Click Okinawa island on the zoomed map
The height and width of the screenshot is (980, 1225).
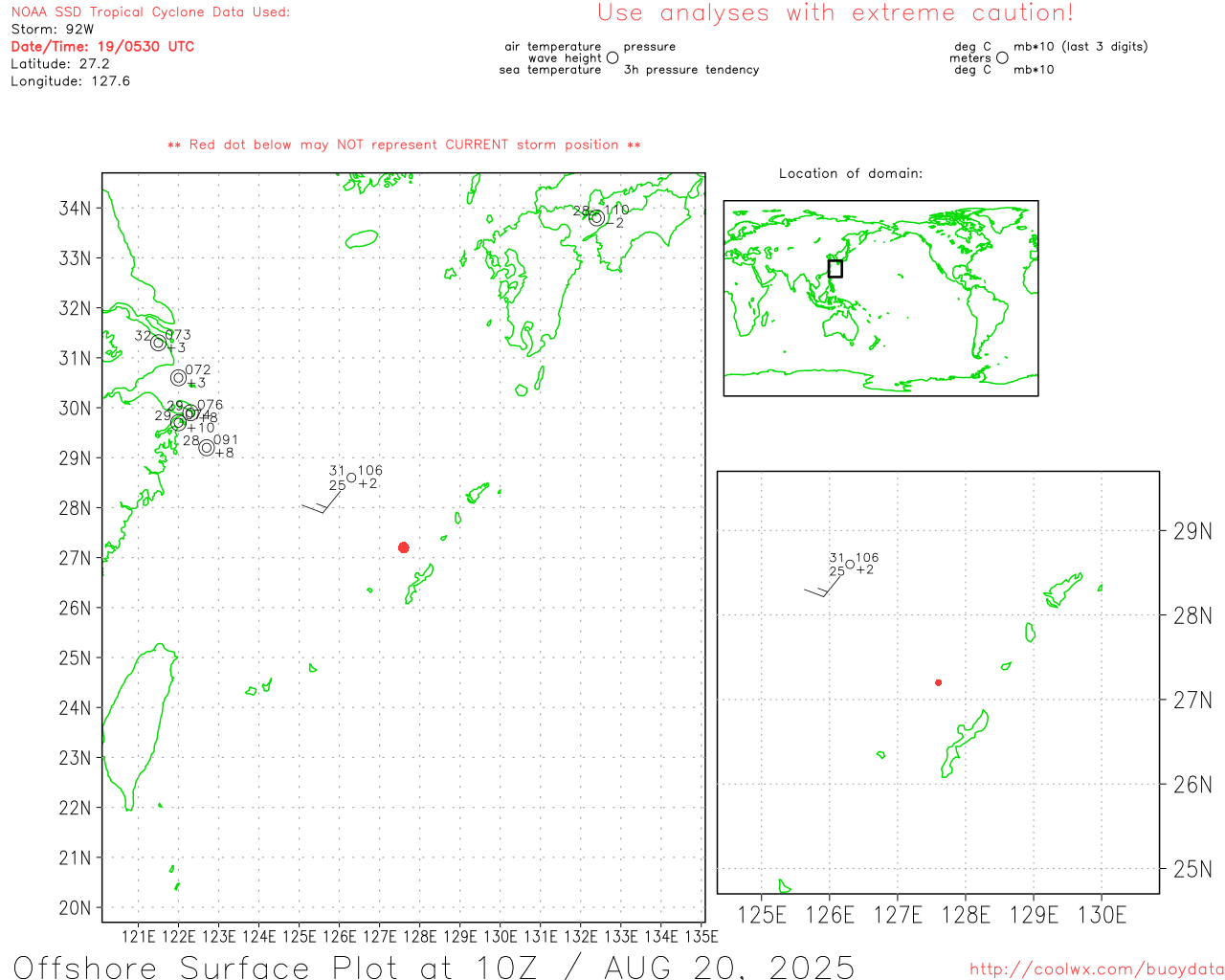pyautogui.click(x=965, y=744)
